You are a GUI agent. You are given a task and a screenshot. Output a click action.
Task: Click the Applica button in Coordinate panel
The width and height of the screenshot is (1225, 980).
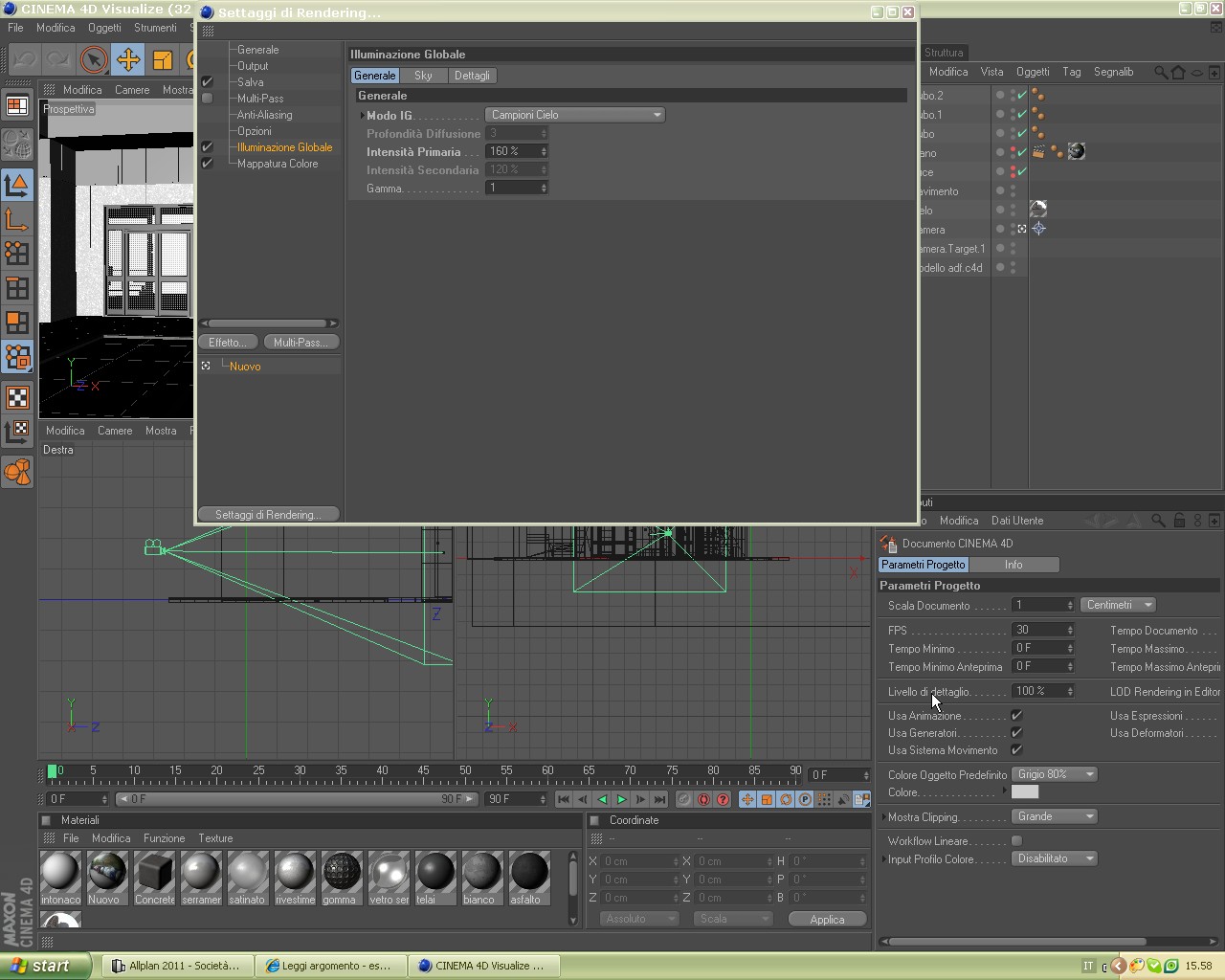click(827, 919)
